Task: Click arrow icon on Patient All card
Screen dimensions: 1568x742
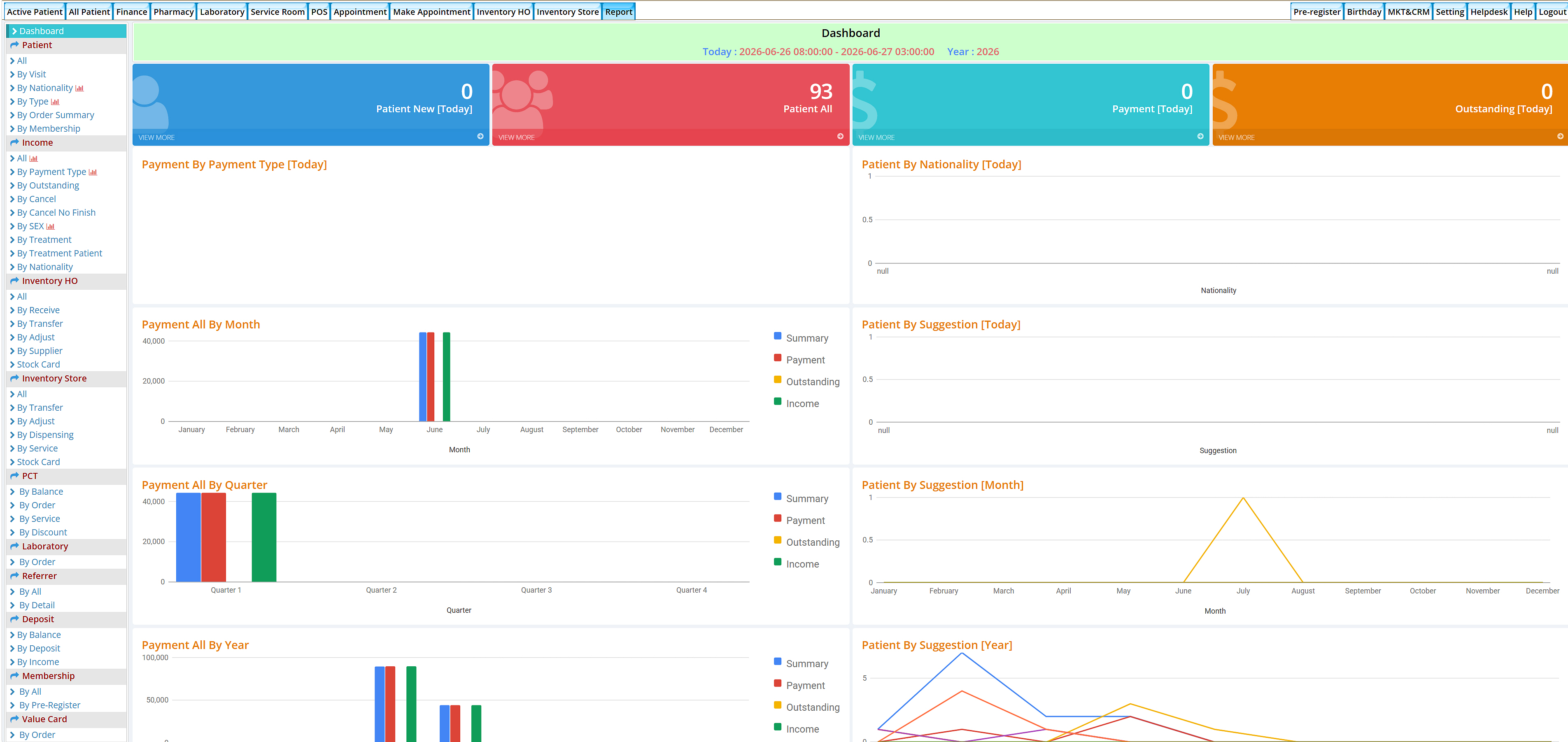Action: click(840, 136)
